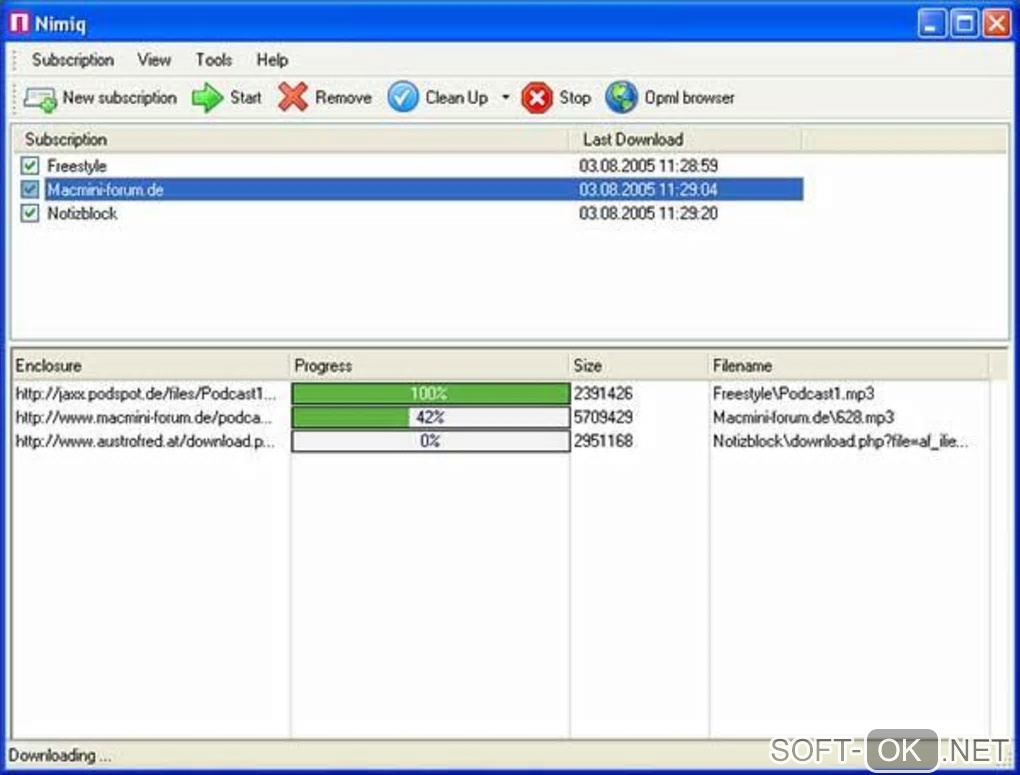
Task: Click the Nimiq app icon in title bar
Action: (19, 23)
